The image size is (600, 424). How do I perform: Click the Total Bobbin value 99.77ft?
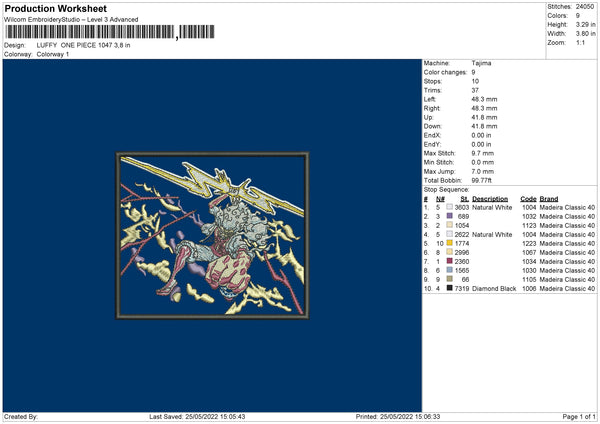(x=481, y=180)
